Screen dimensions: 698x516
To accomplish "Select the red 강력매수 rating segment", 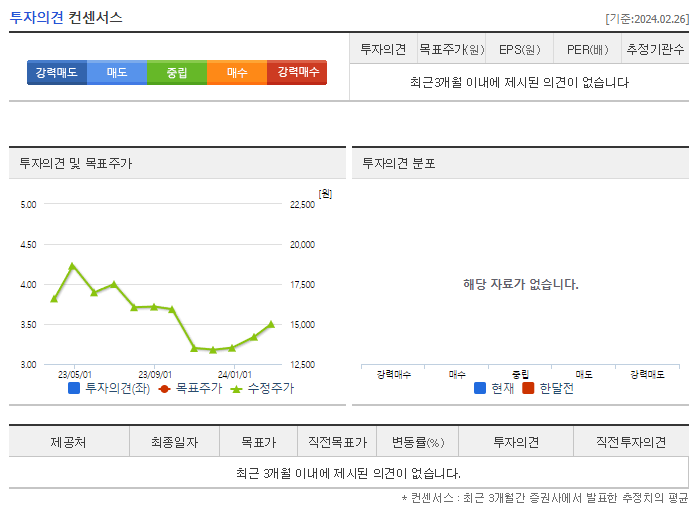I will point(297,73).
